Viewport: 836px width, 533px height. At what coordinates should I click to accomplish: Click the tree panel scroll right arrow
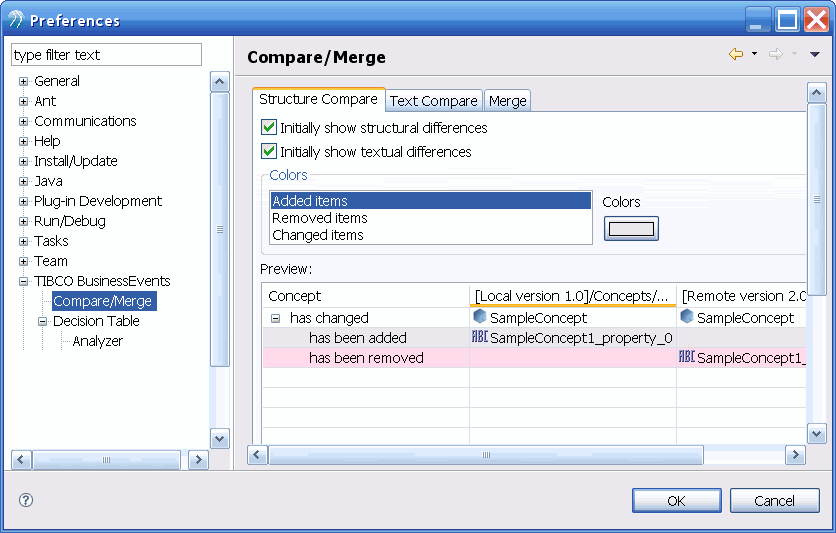(x=198, y=459)
